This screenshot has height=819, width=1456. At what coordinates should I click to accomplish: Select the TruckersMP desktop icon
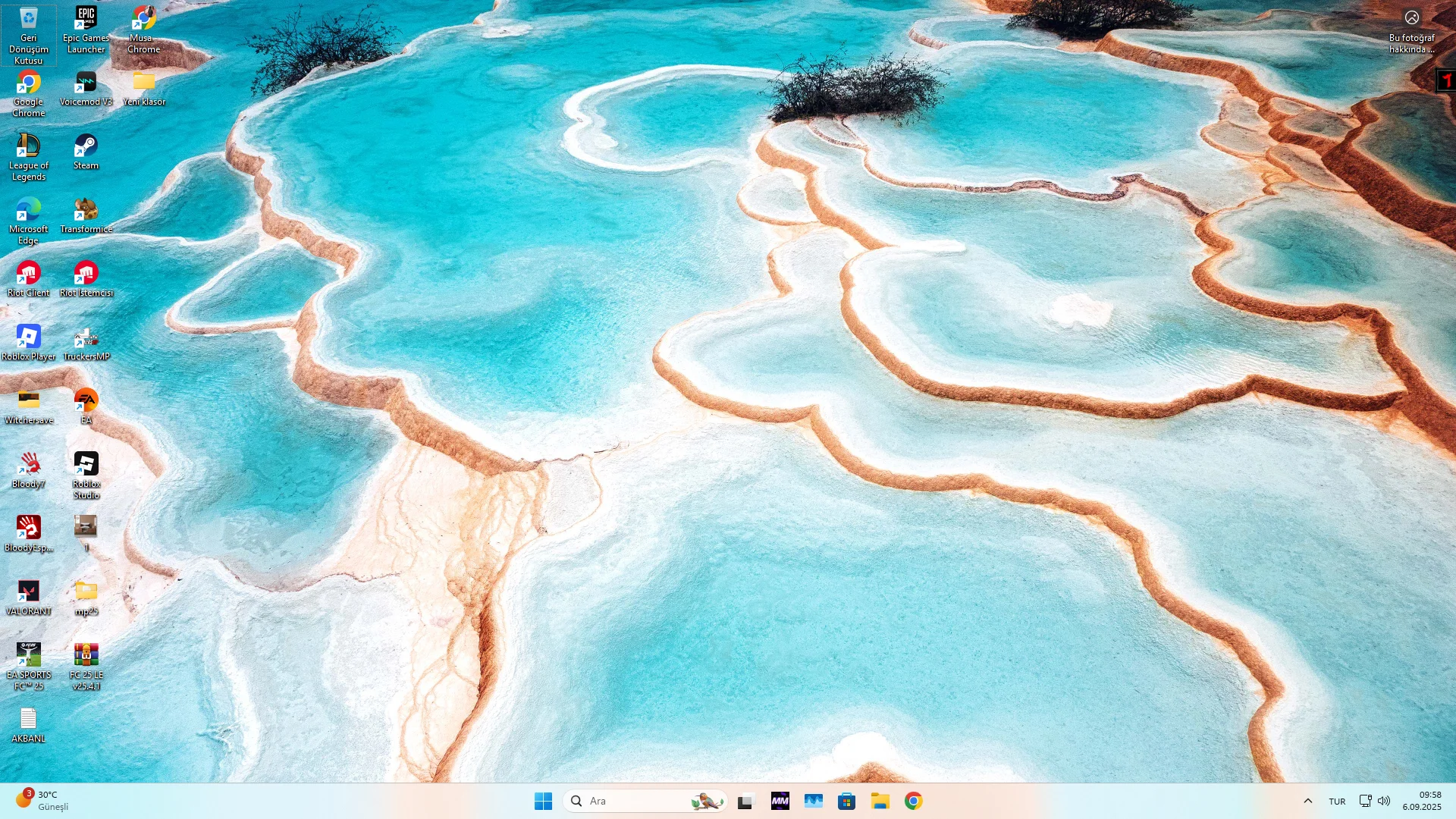pyautogui.click(x=86, y=342)
